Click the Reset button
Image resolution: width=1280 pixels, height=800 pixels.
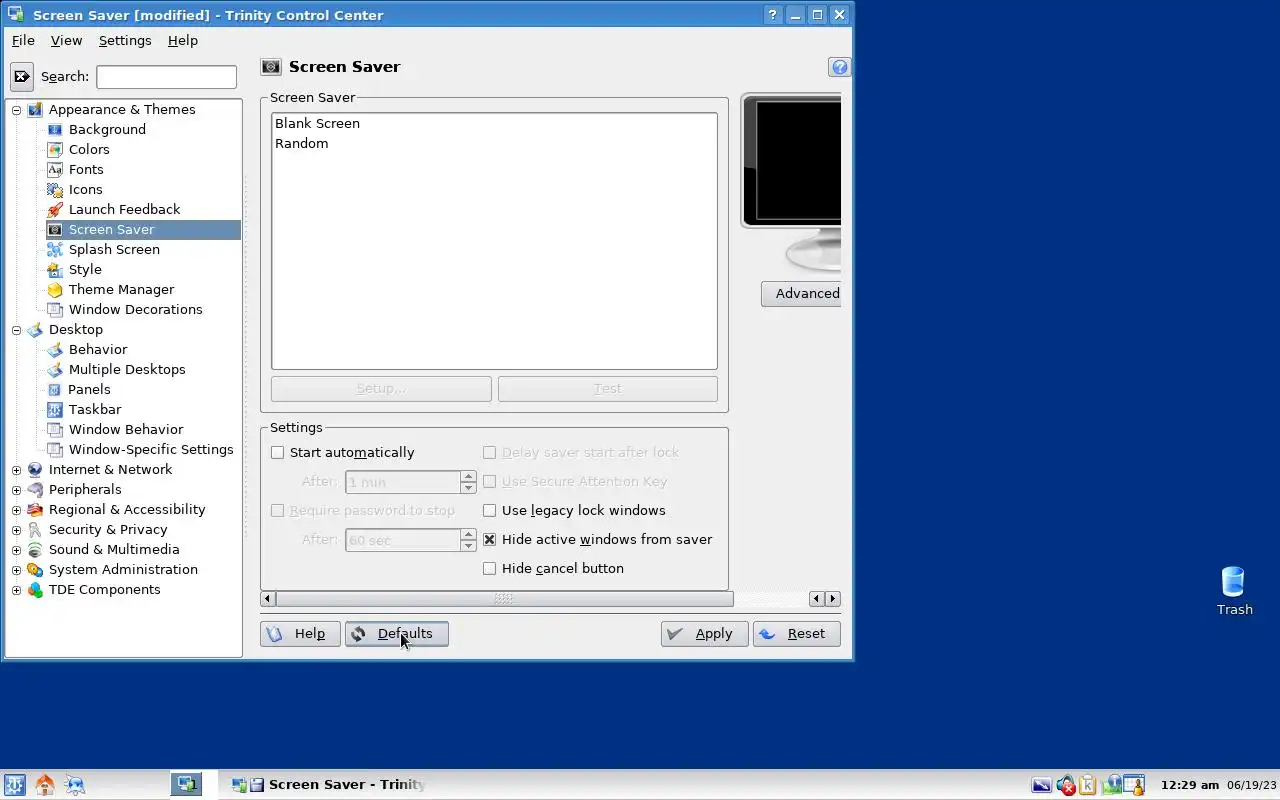pyautogui.click(x=796, y=634)
